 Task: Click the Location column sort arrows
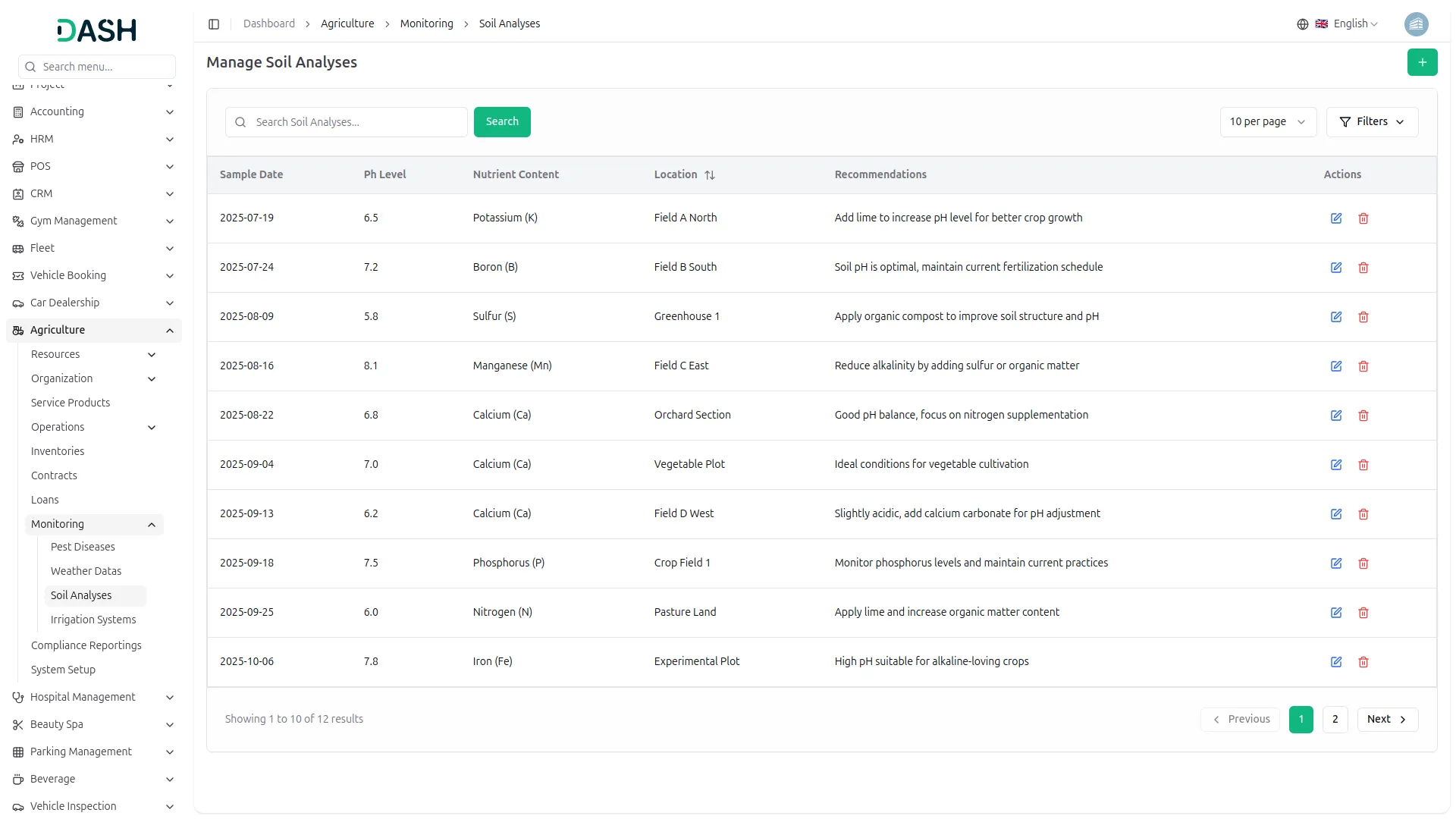point(710,175)
